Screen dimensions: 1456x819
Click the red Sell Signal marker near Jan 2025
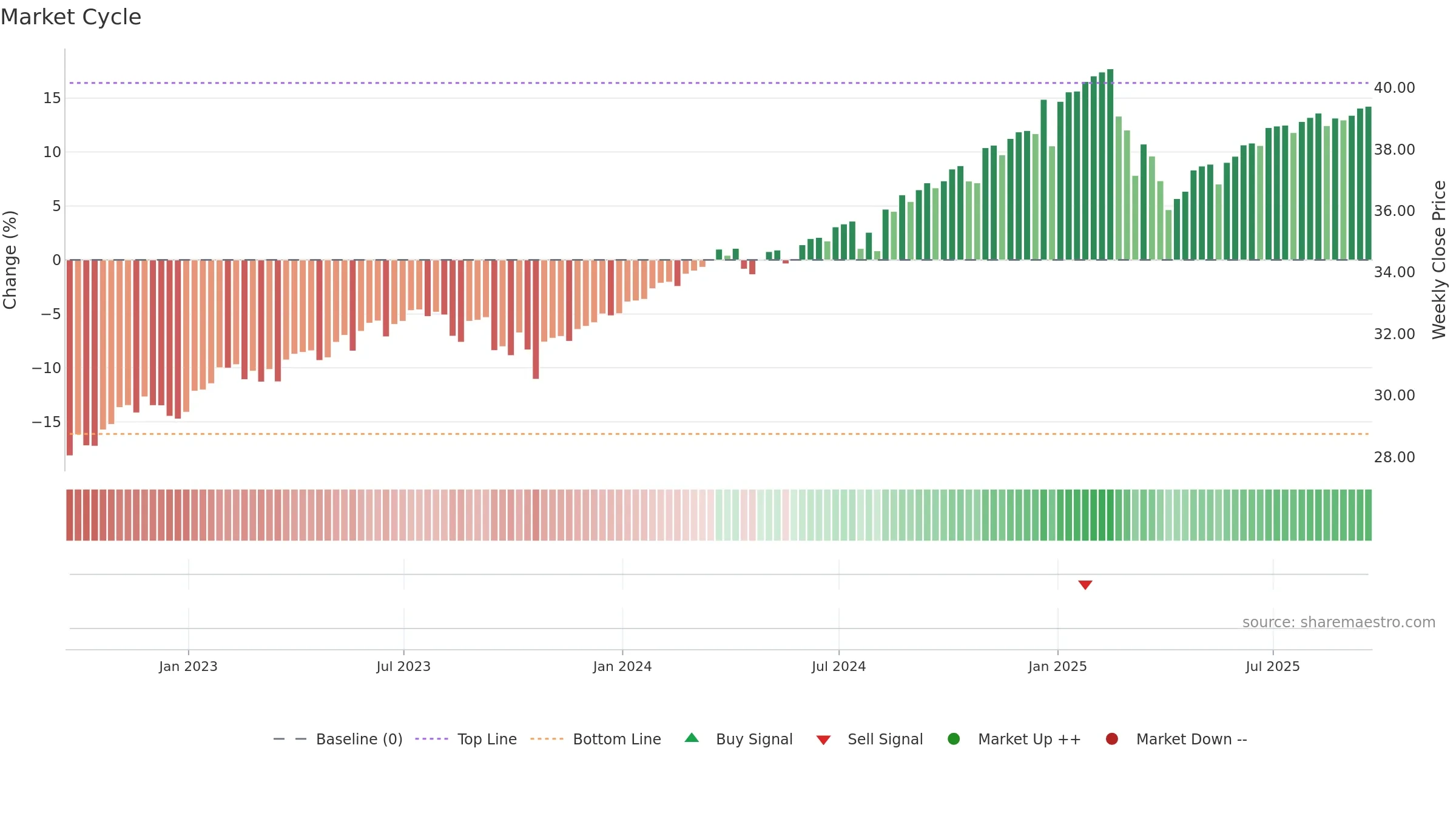tap(1085, 585)
